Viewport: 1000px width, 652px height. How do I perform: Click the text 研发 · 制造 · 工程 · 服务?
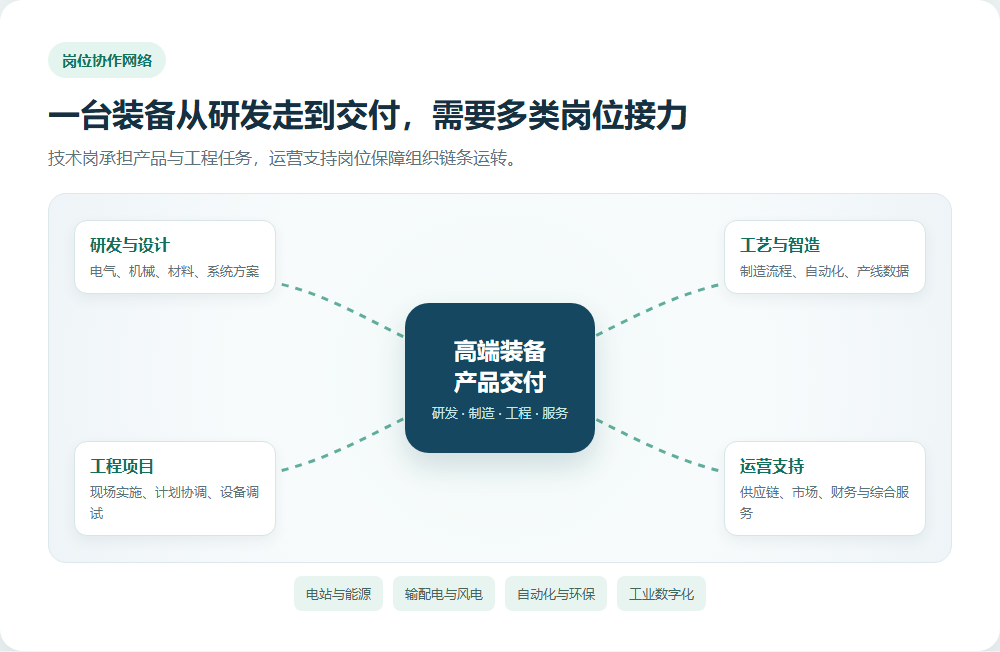tap(500, 413)
